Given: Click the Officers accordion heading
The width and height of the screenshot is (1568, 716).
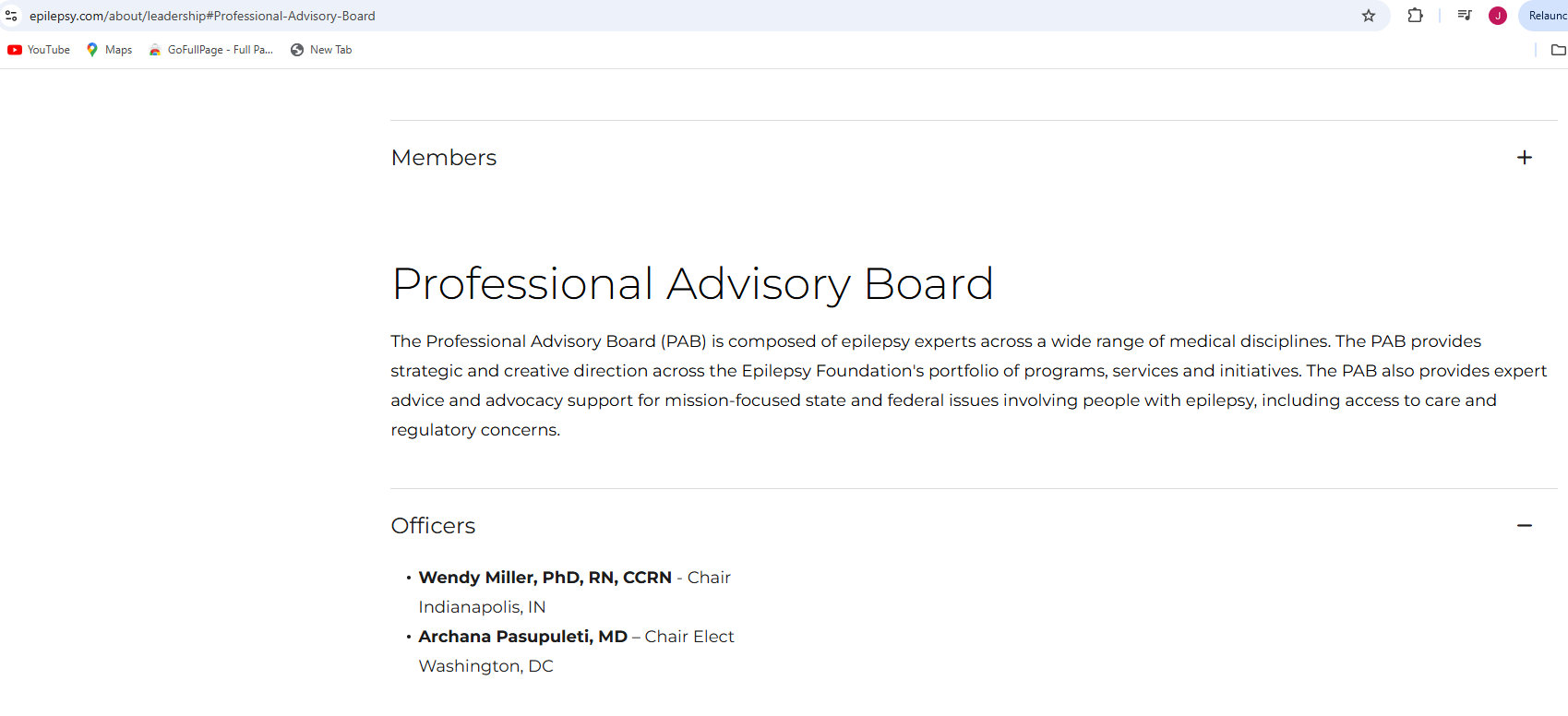Looking at the screenshot, I should point(433,526).
